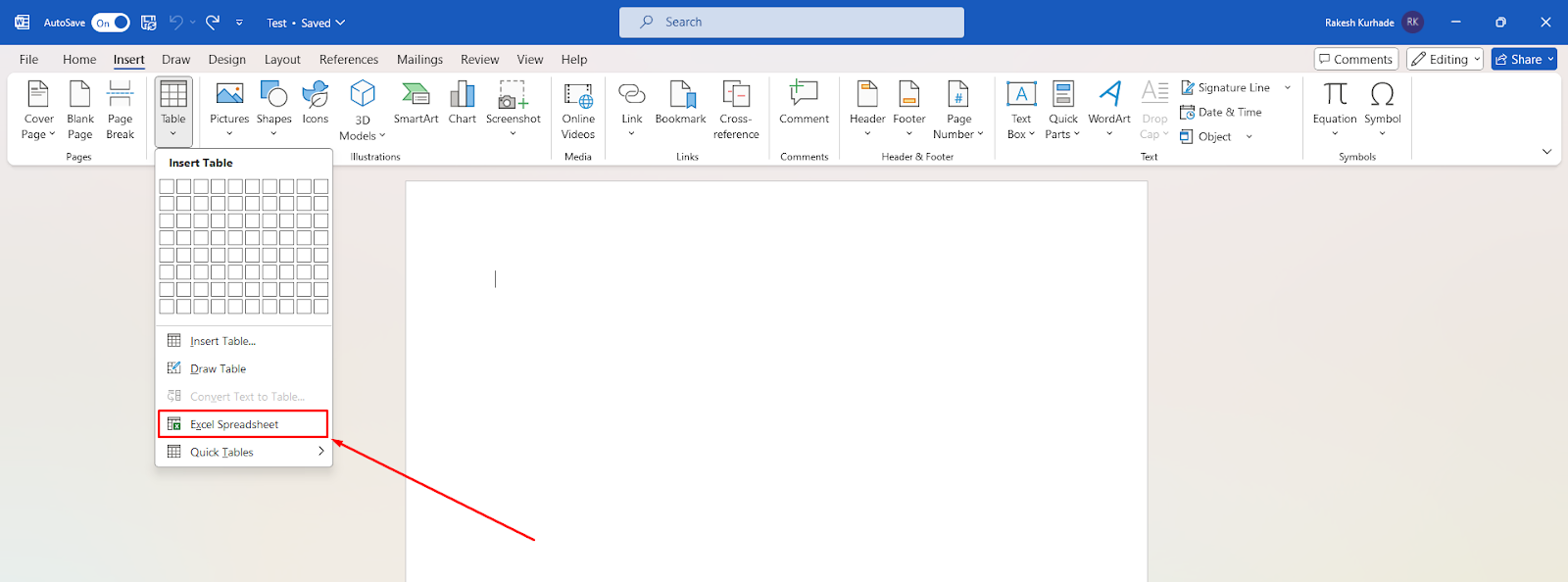
Task: Expand the Drop Cap menu
Action: click(1155, 110)
